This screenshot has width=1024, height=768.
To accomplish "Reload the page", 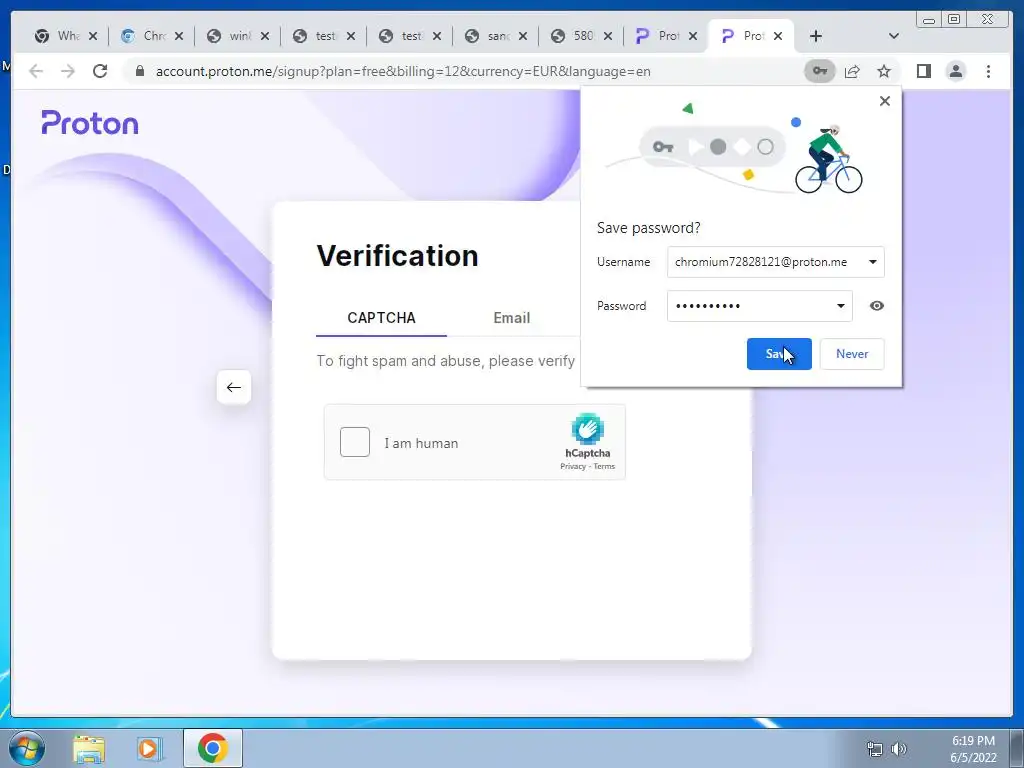I will coord(100,71).
